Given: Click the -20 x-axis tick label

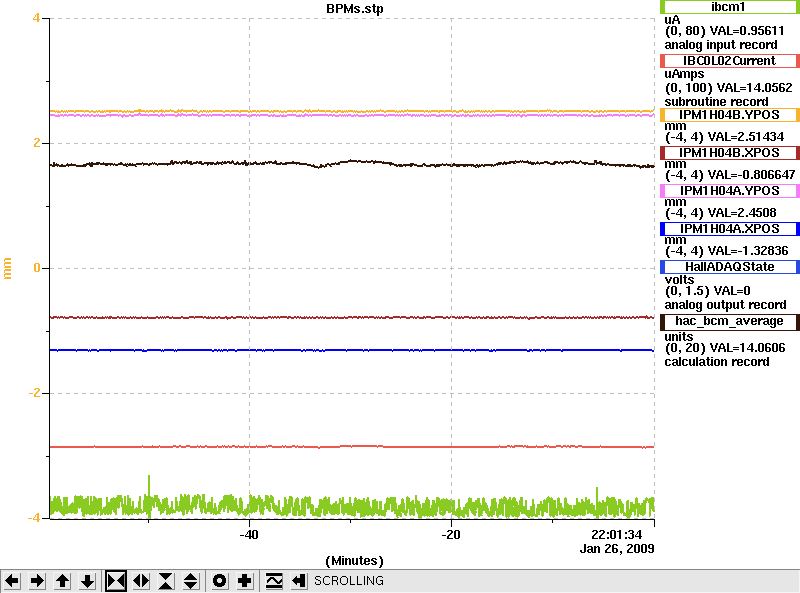Looking at the screenshot, I should (451, 535).
